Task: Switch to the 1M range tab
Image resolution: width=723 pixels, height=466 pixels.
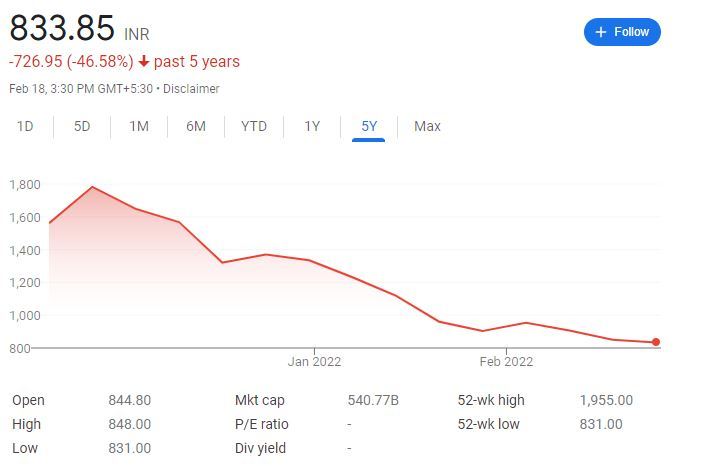Action: pyautogui.click(x=139, y=126)
